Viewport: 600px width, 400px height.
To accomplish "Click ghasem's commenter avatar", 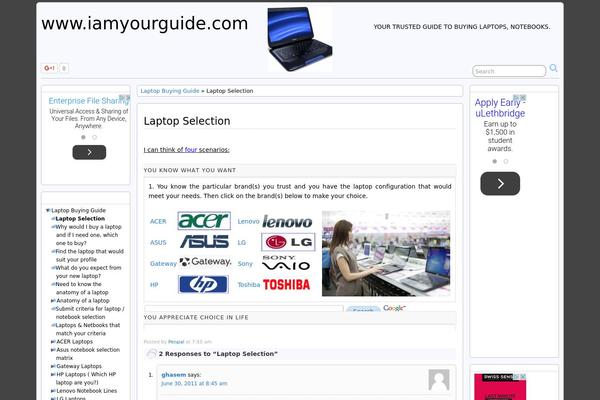I will pos(439,380).
